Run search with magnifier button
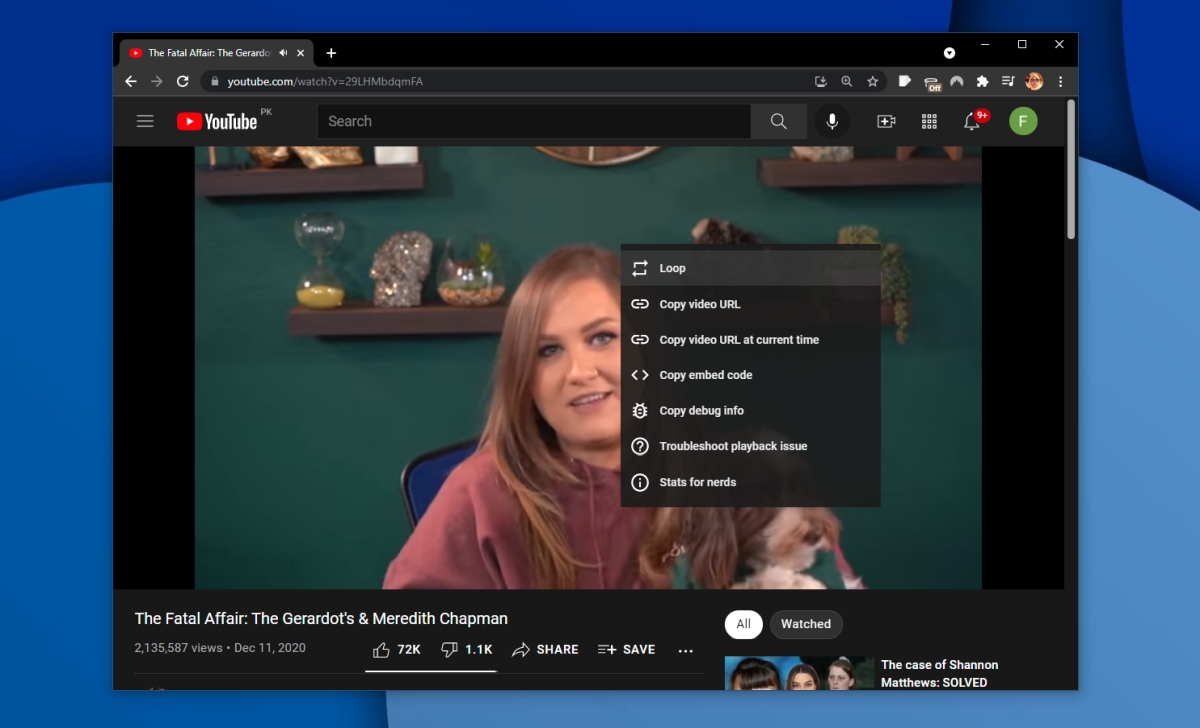Screen dimensions: 1200x728 click(779, 121)
